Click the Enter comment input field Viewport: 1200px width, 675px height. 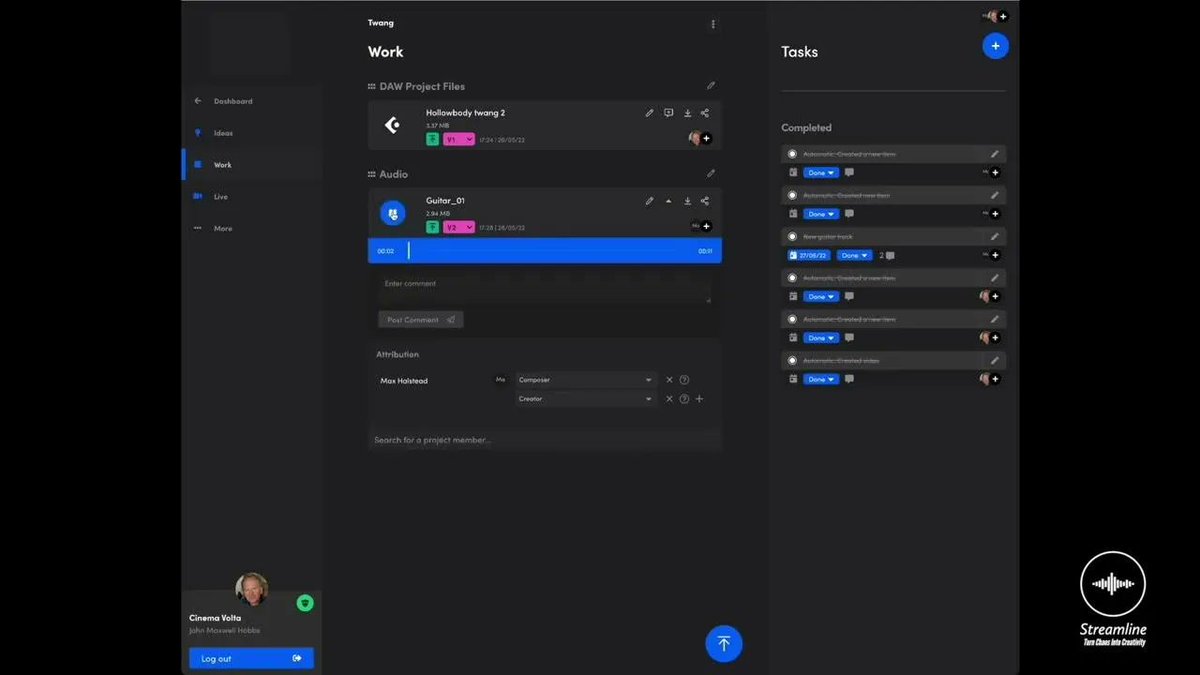[545, 284]
